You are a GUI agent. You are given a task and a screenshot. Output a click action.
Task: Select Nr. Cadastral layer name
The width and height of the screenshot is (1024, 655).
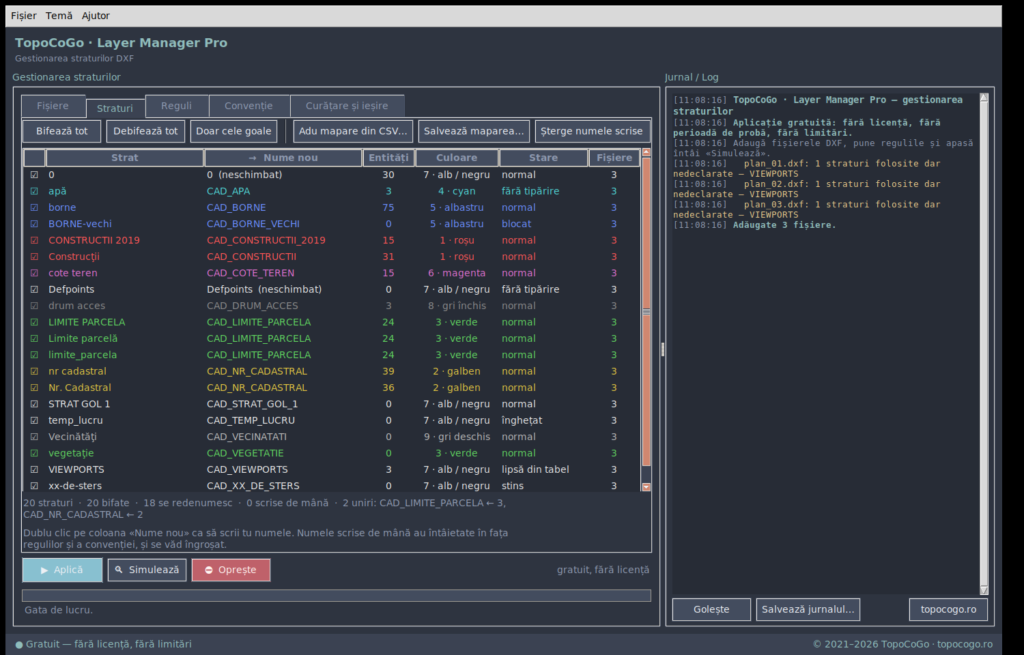pos(80,388)
